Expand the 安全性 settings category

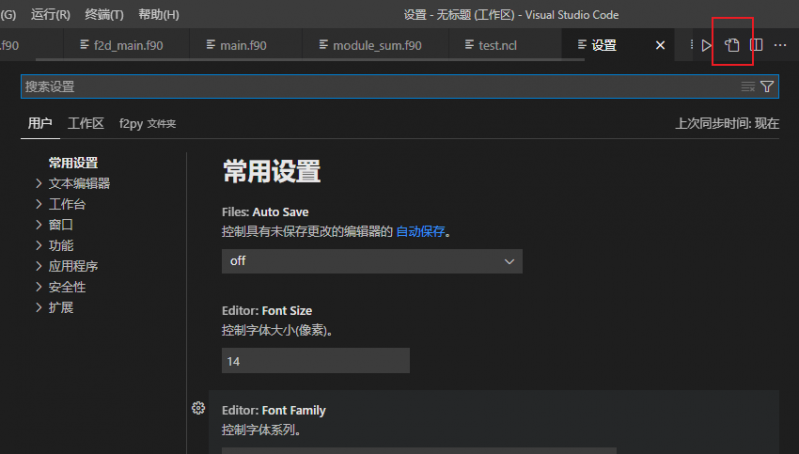point(66,287)
